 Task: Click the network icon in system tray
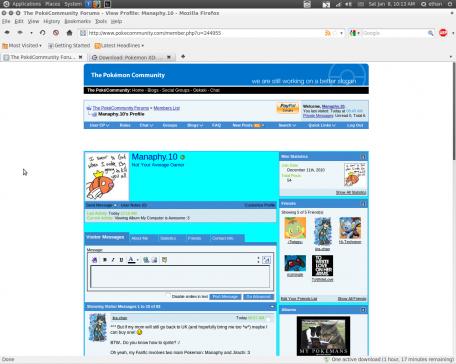pyautogui.click(x=338, y=4)
